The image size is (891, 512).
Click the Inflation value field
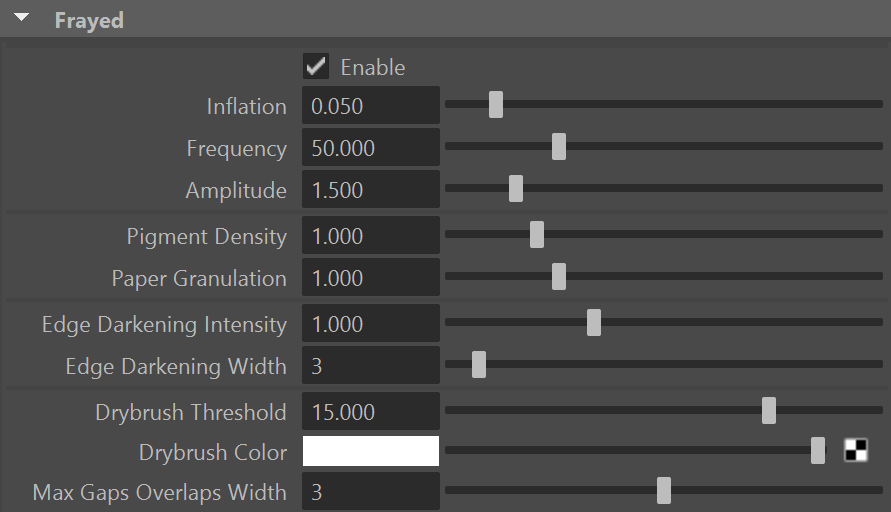click(x=370, y=106)
